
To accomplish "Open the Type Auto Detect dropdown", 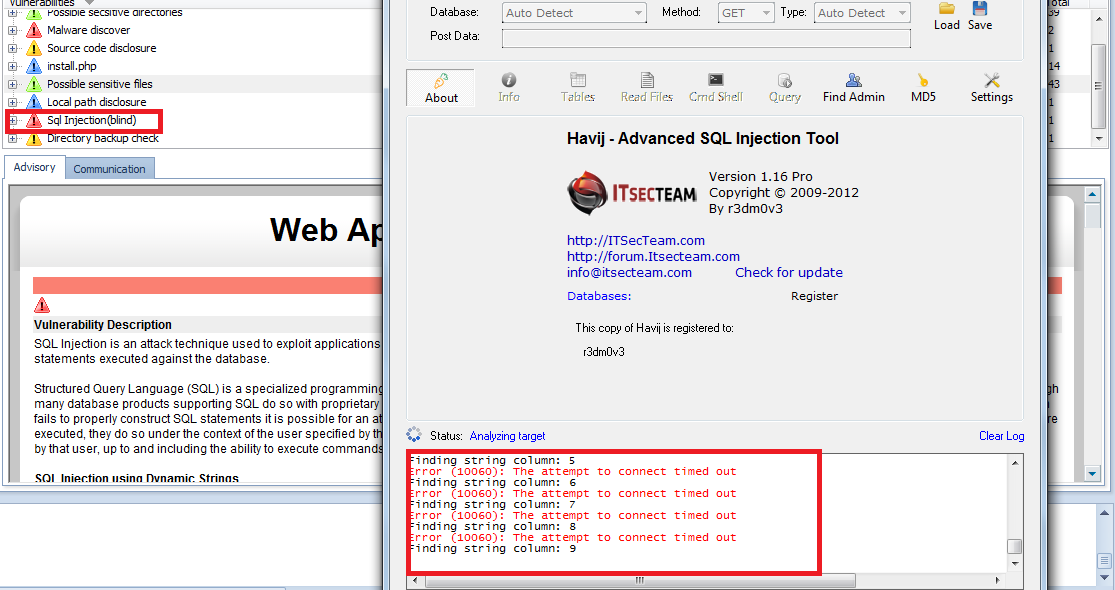I will click(862, 13).
